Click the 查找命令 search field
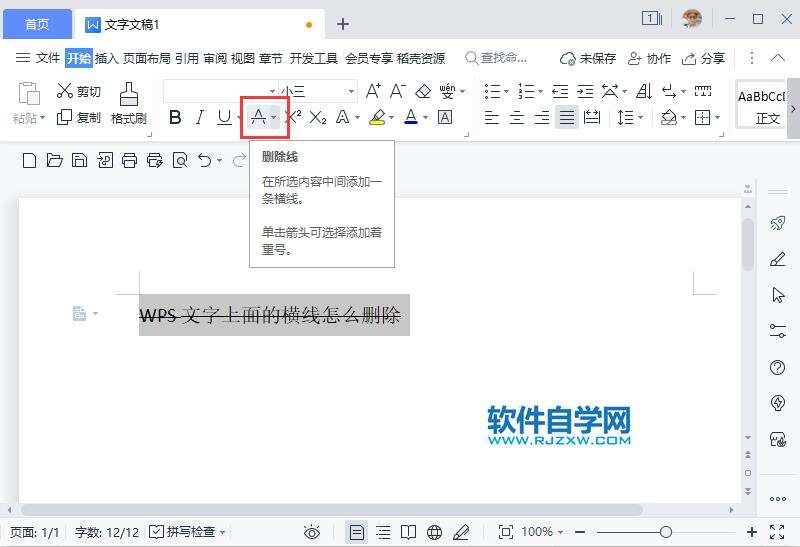 pos(496,58)
